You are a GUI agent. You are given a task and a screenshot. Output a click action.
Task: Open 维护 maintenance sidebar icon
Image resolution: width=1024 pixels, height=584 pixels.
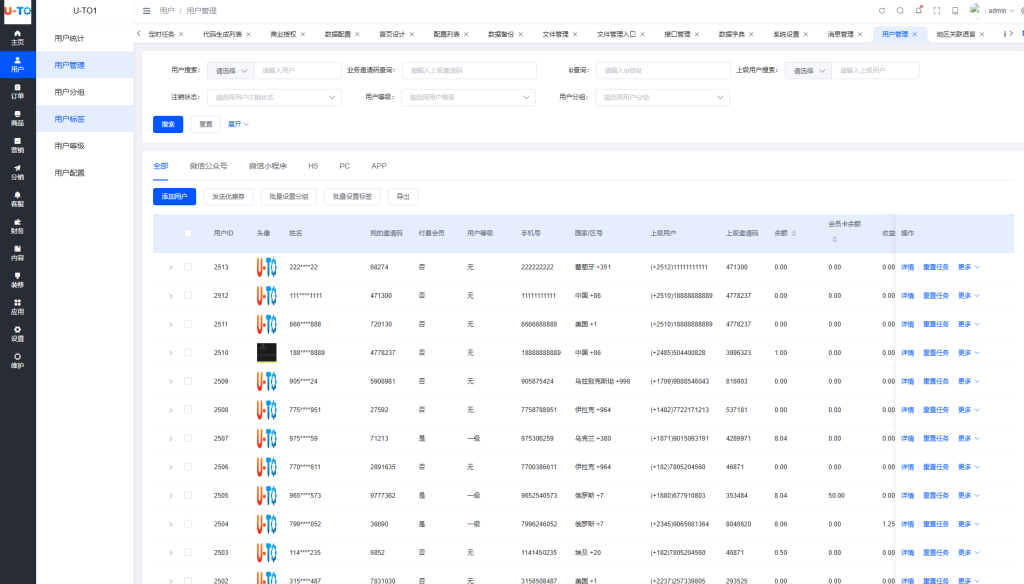point(18,361)
